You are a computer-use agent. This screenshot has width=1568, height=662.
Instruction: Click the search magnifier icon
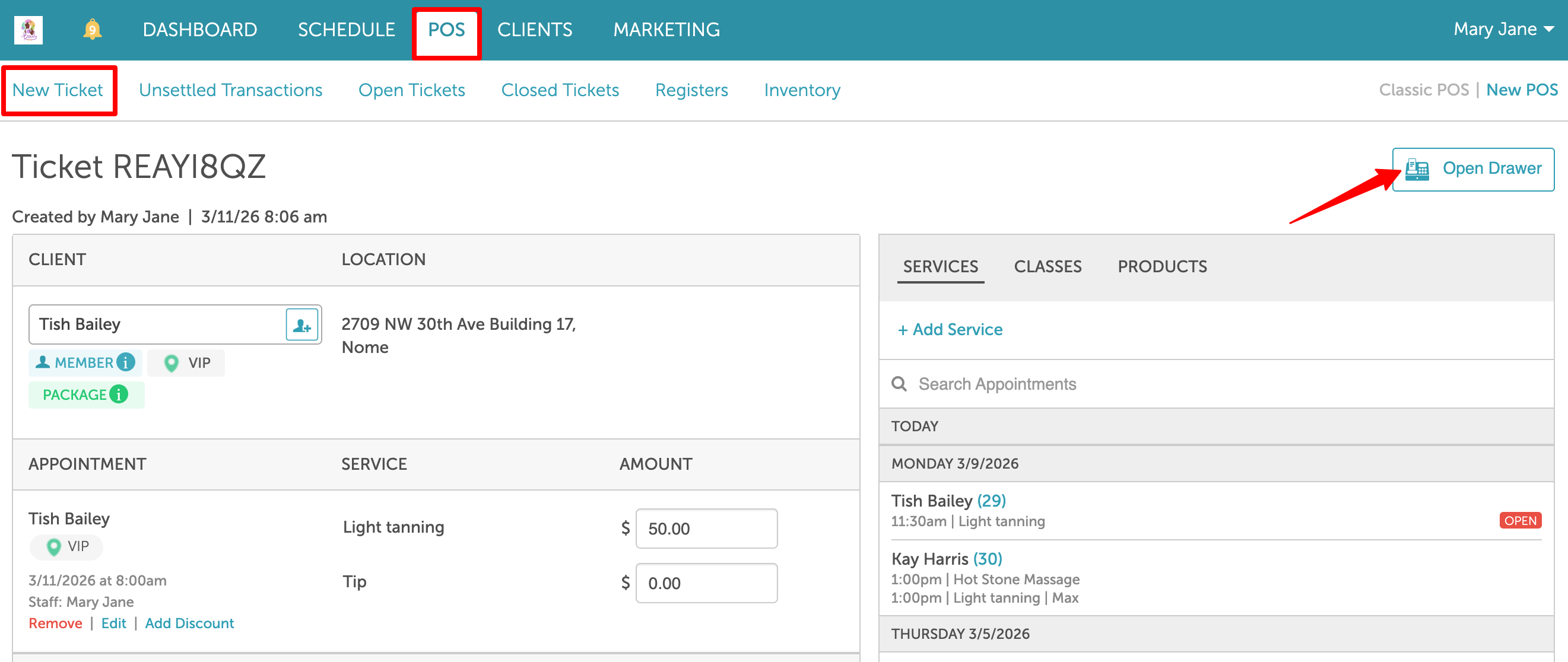pyautogui.click(x=899, y=384)
